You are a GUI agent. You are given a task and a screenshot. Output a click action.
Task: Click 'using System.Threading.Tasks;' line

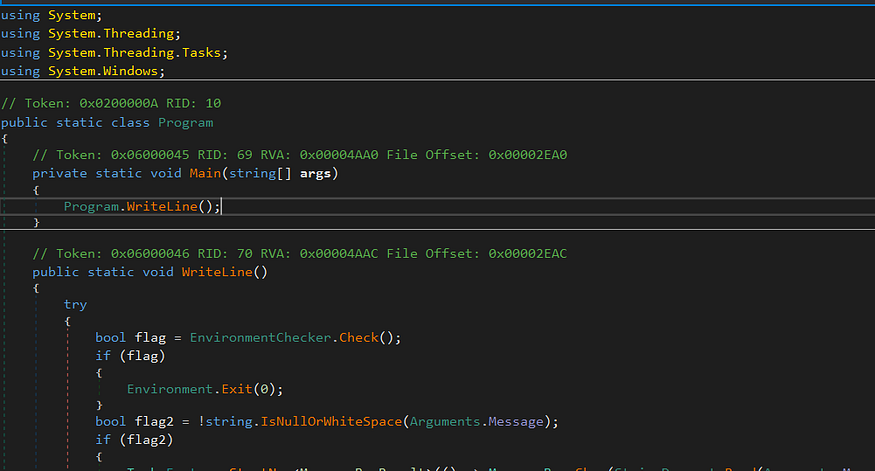[x=114, y=52]
